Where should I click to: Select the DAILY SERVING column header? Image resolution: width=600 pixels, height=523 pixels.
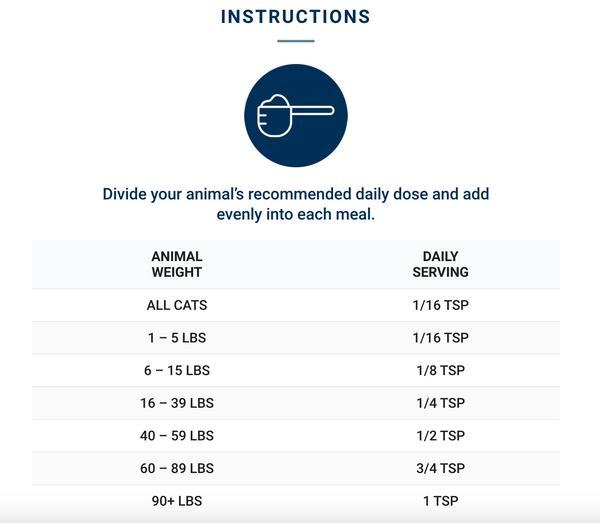[x=440, y=264]
